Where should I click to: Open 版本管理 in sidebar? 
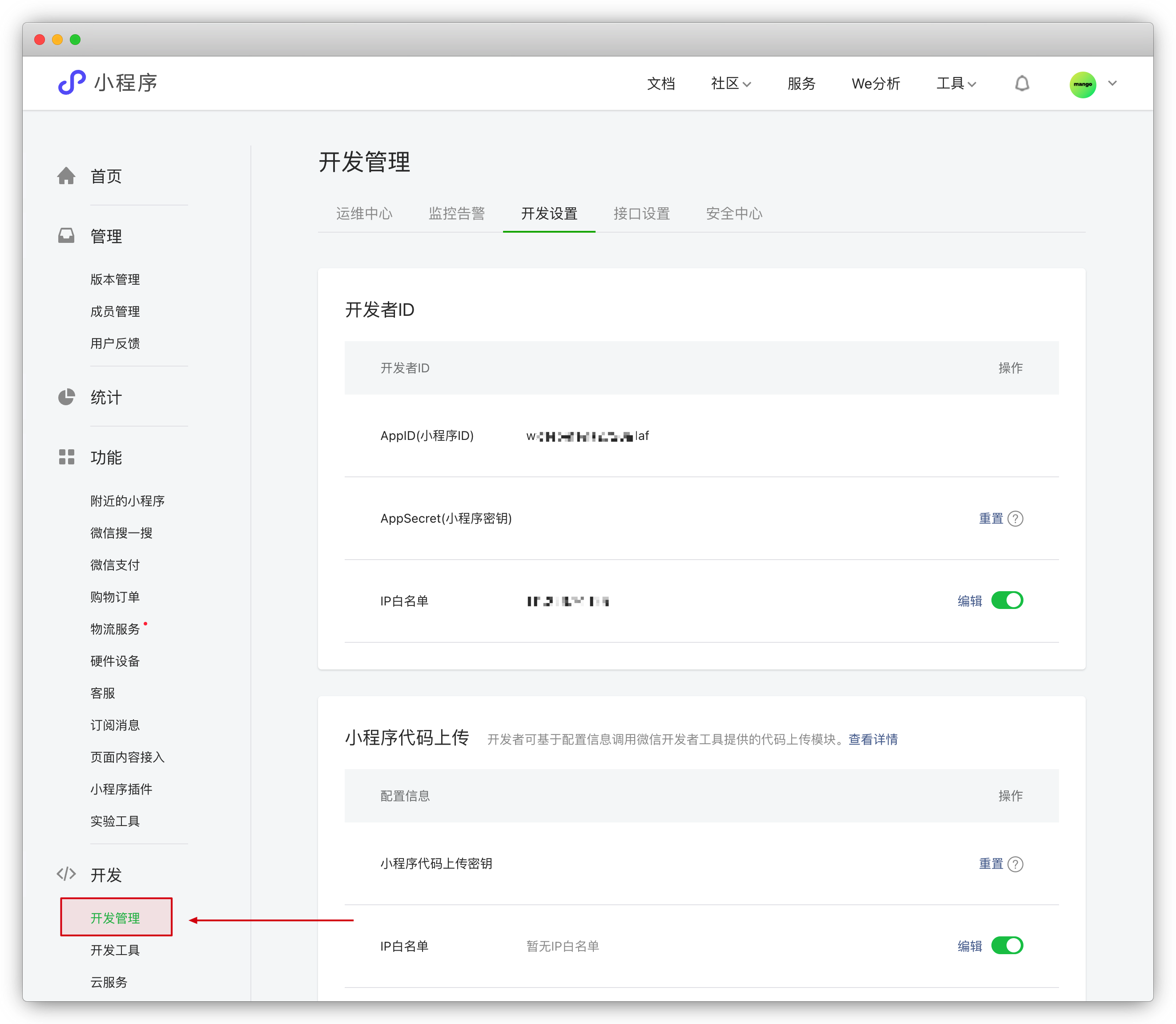coord(115,279)
